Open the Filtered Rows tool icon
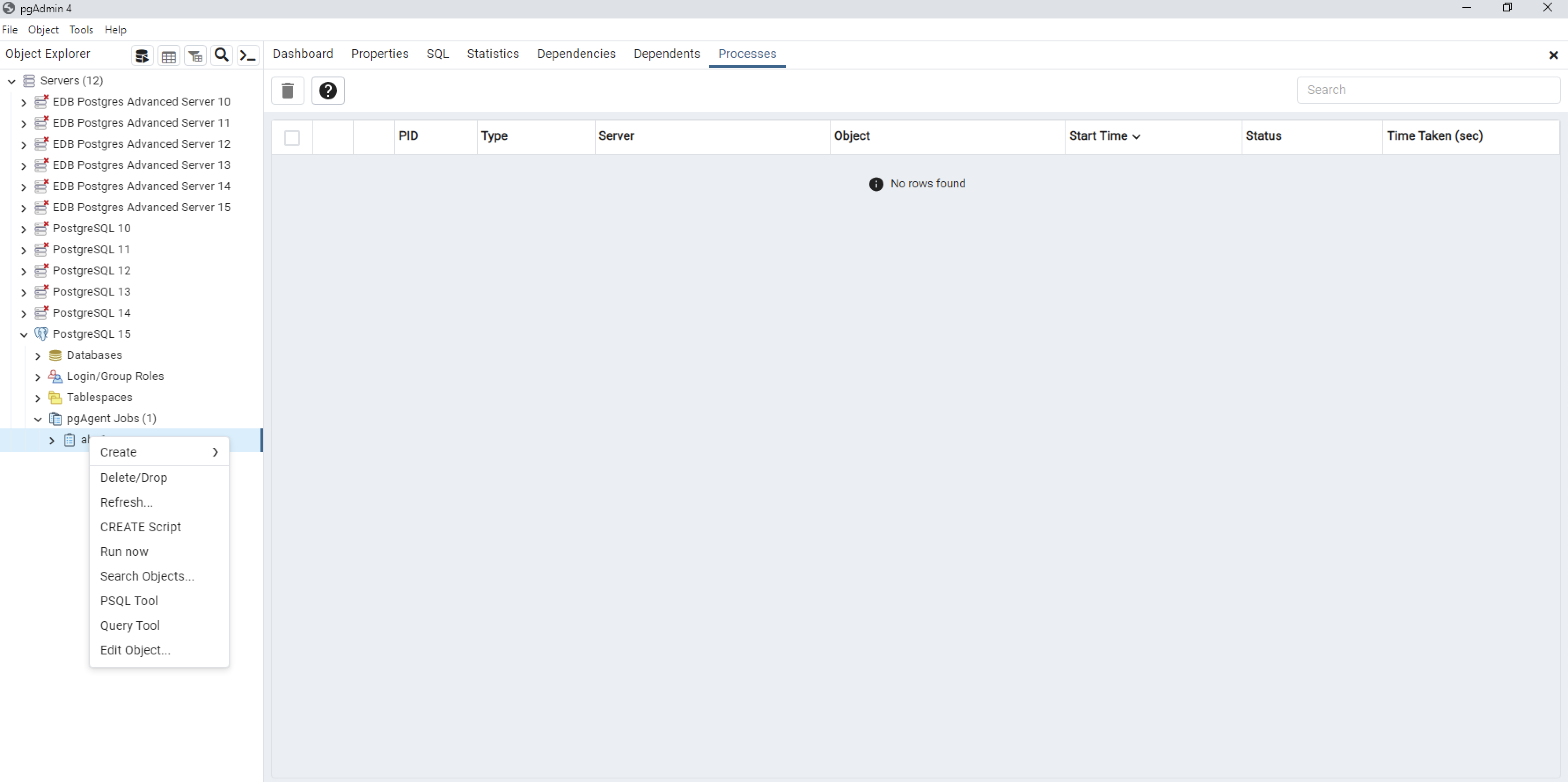Image resolution: width=1568 pixels, height=782 pixels. pos(195,55)
